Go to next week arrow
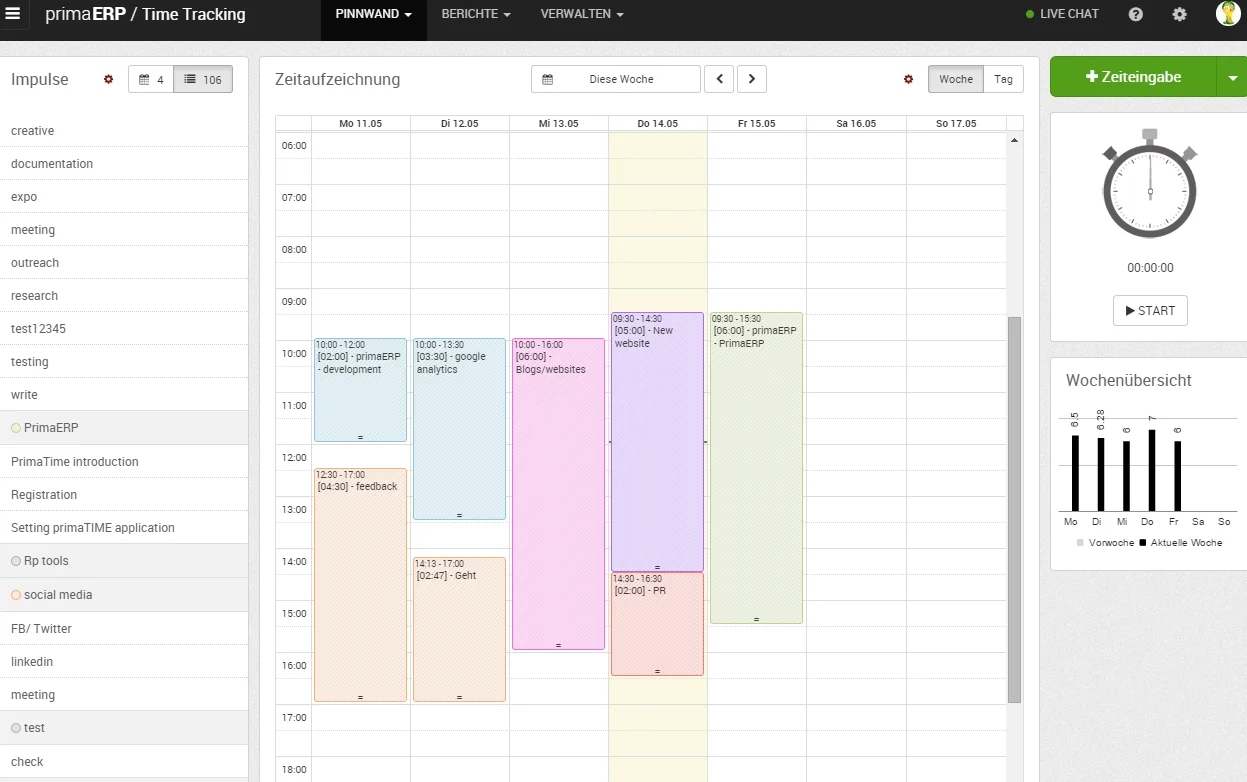The height and width of the screenshot is (782, 1247). pyautogui.click(x=752, y=79)
